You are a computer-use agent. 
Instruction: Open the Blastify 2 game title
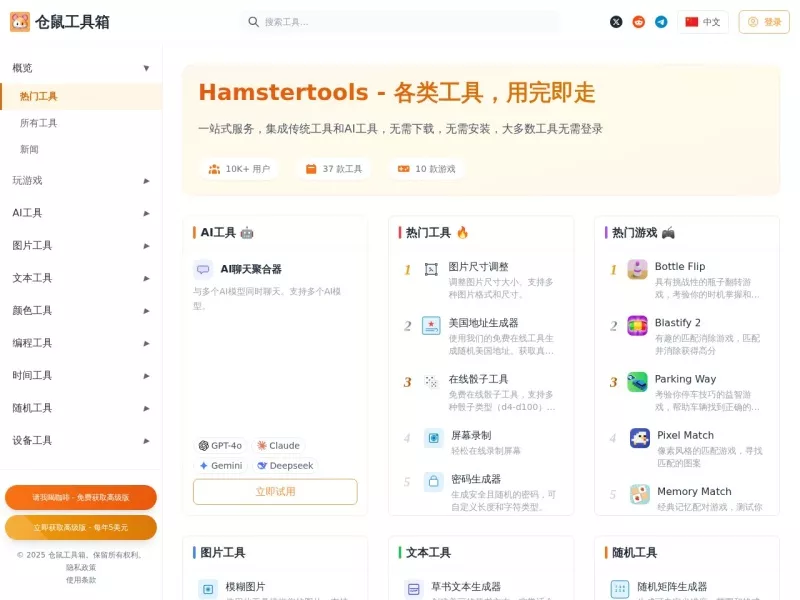pyautogui.click(x=678, y=322)
